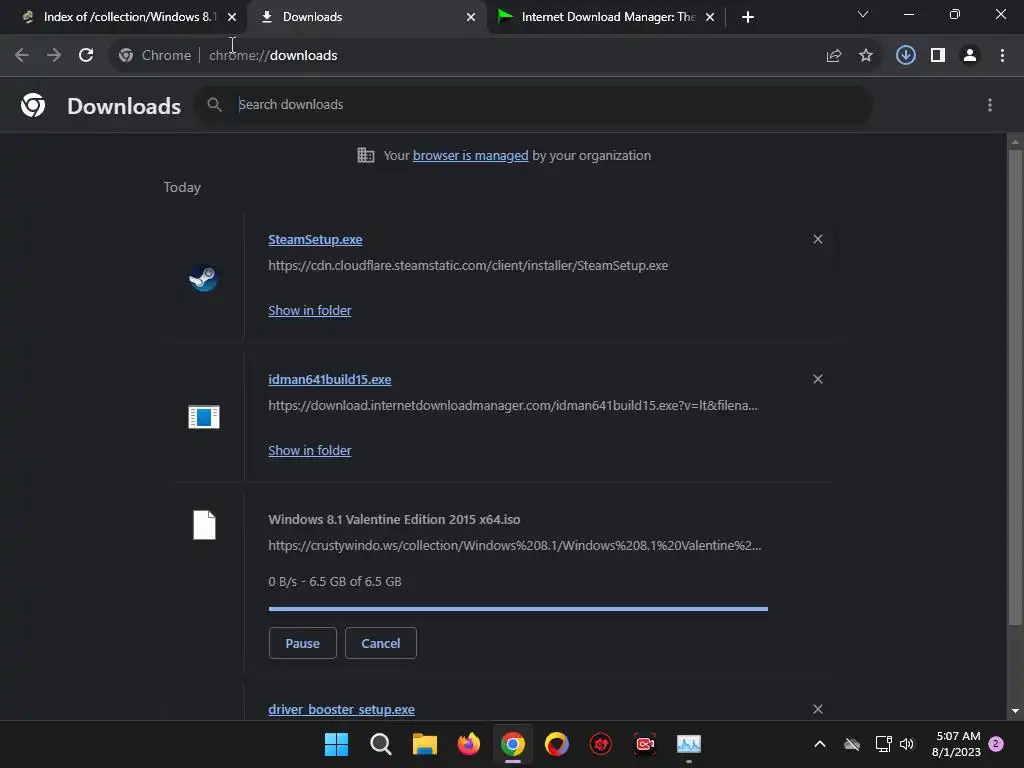Click the search magnifier icon in downloads

214,104
